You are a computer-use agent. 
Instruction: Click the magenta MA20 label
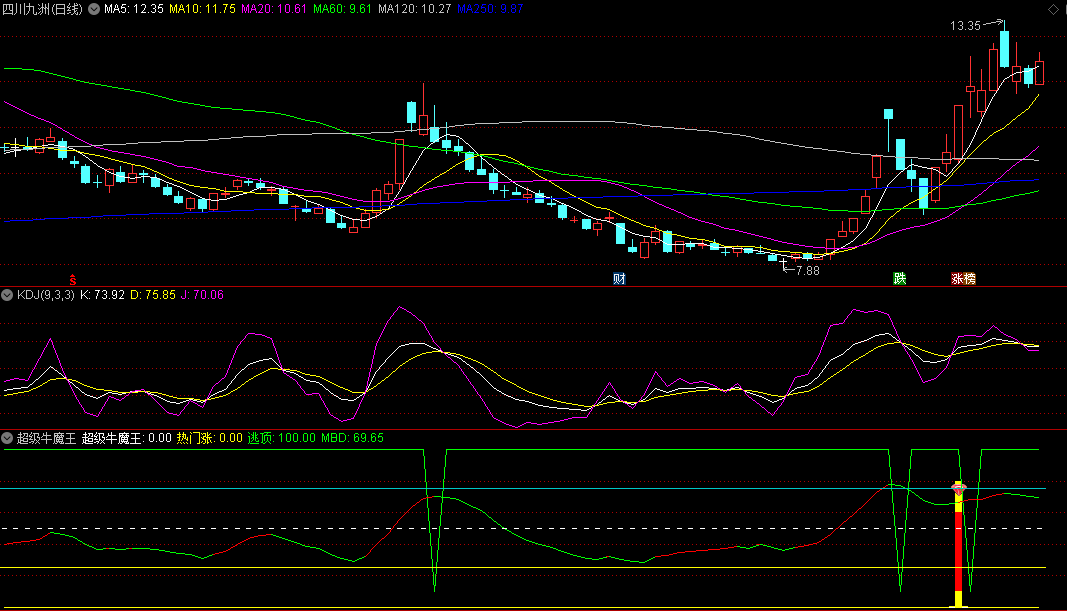(x=273, y=9)
